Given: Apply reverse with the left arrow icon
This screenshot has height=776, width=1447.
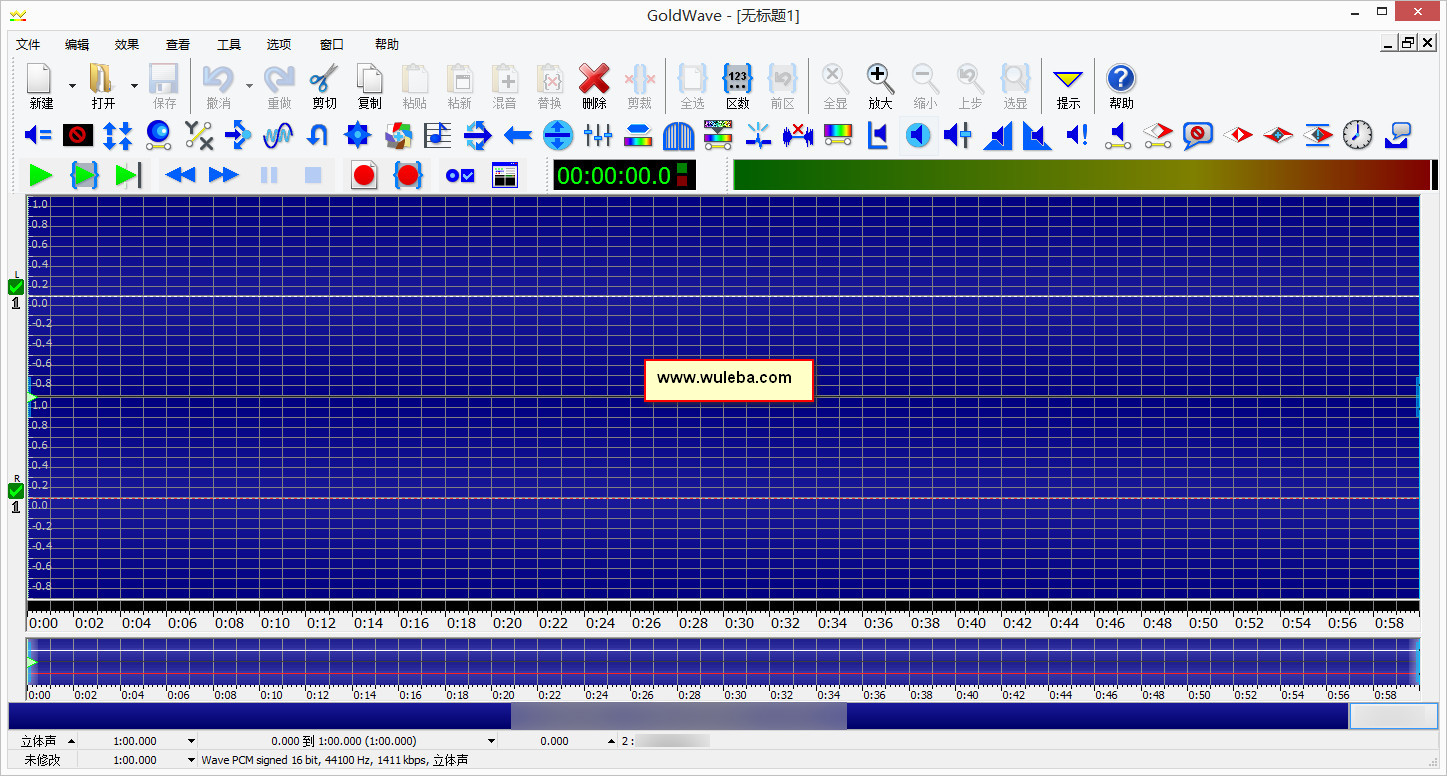Looking at the screenshot, I should [517, 135].
